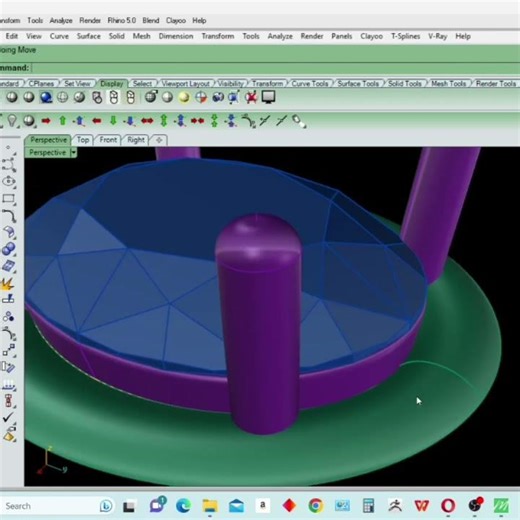Open the Surface menu
The width and height of the screenshot is (520, 520).
pos(89,36)
